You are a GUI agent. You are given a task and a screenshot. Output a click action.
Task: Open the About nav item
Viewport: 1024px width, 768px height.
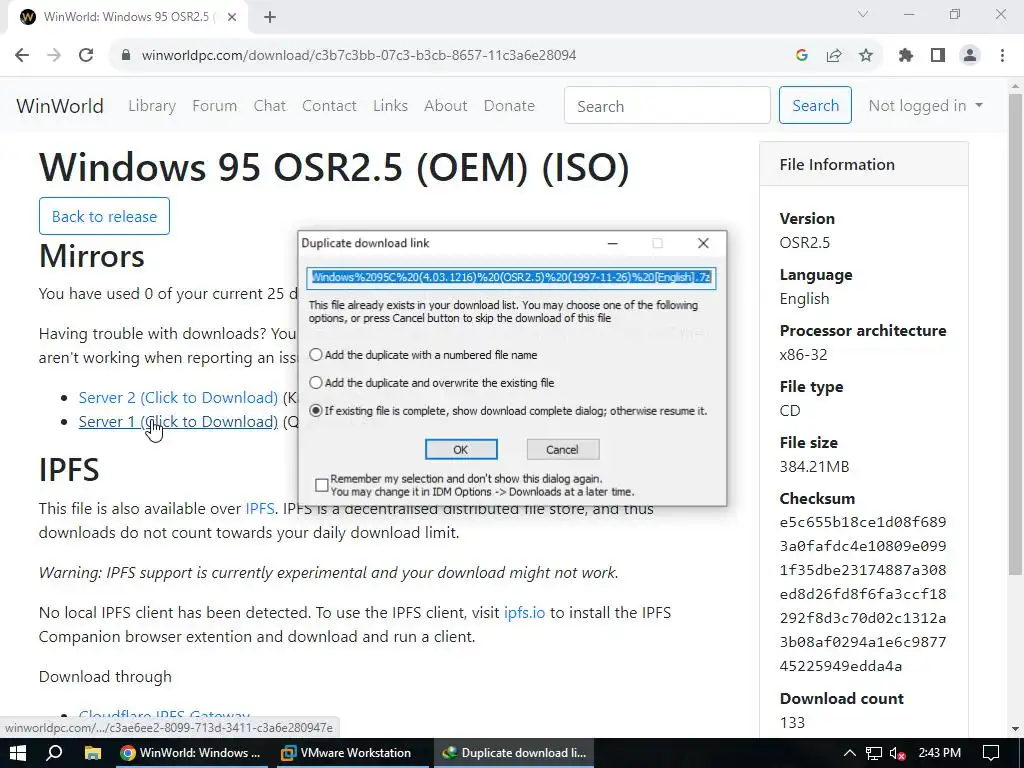[446, 106]
